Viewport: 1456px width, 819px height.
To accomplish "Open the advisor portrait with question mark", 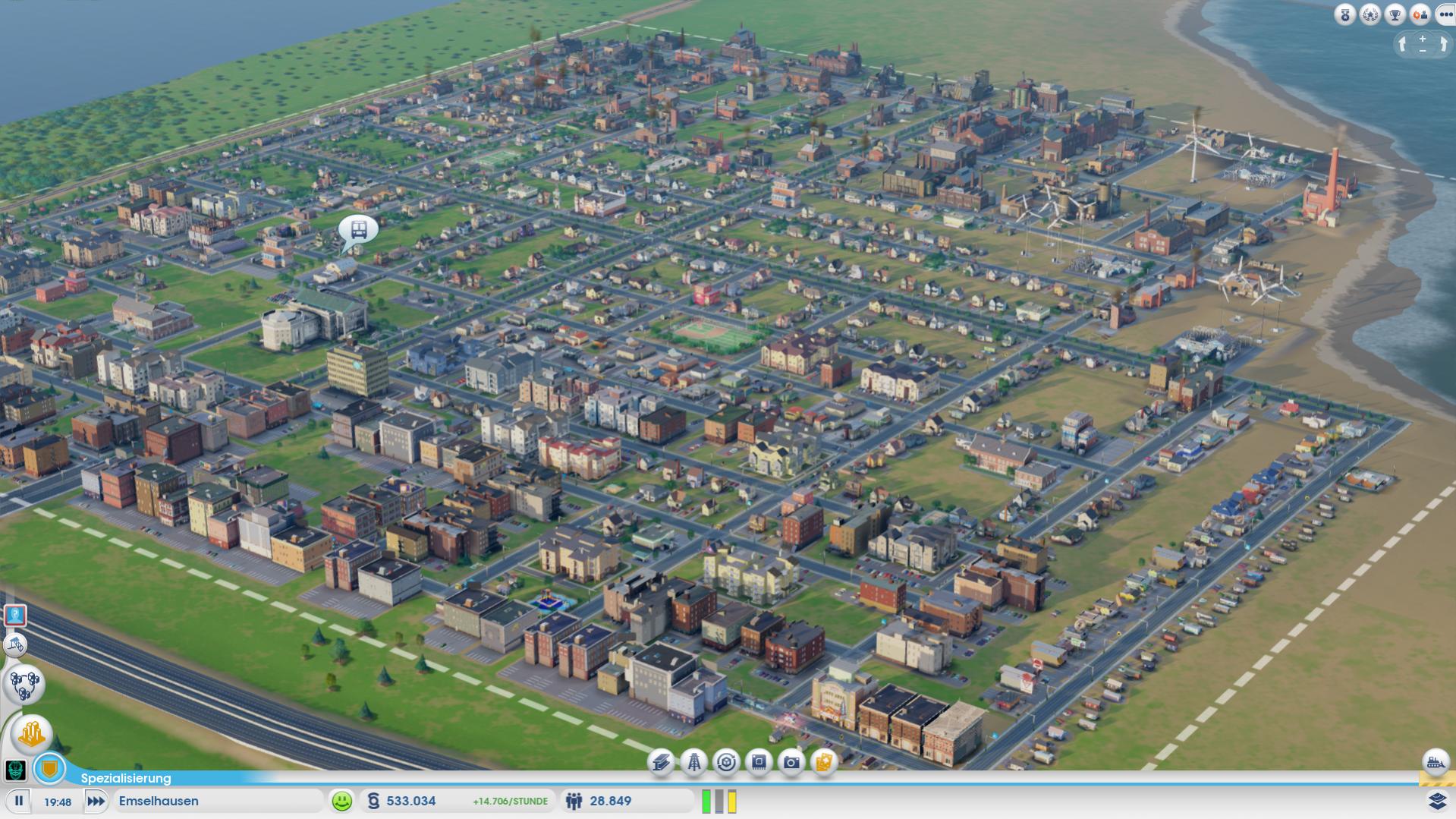I will click(15, 615).
